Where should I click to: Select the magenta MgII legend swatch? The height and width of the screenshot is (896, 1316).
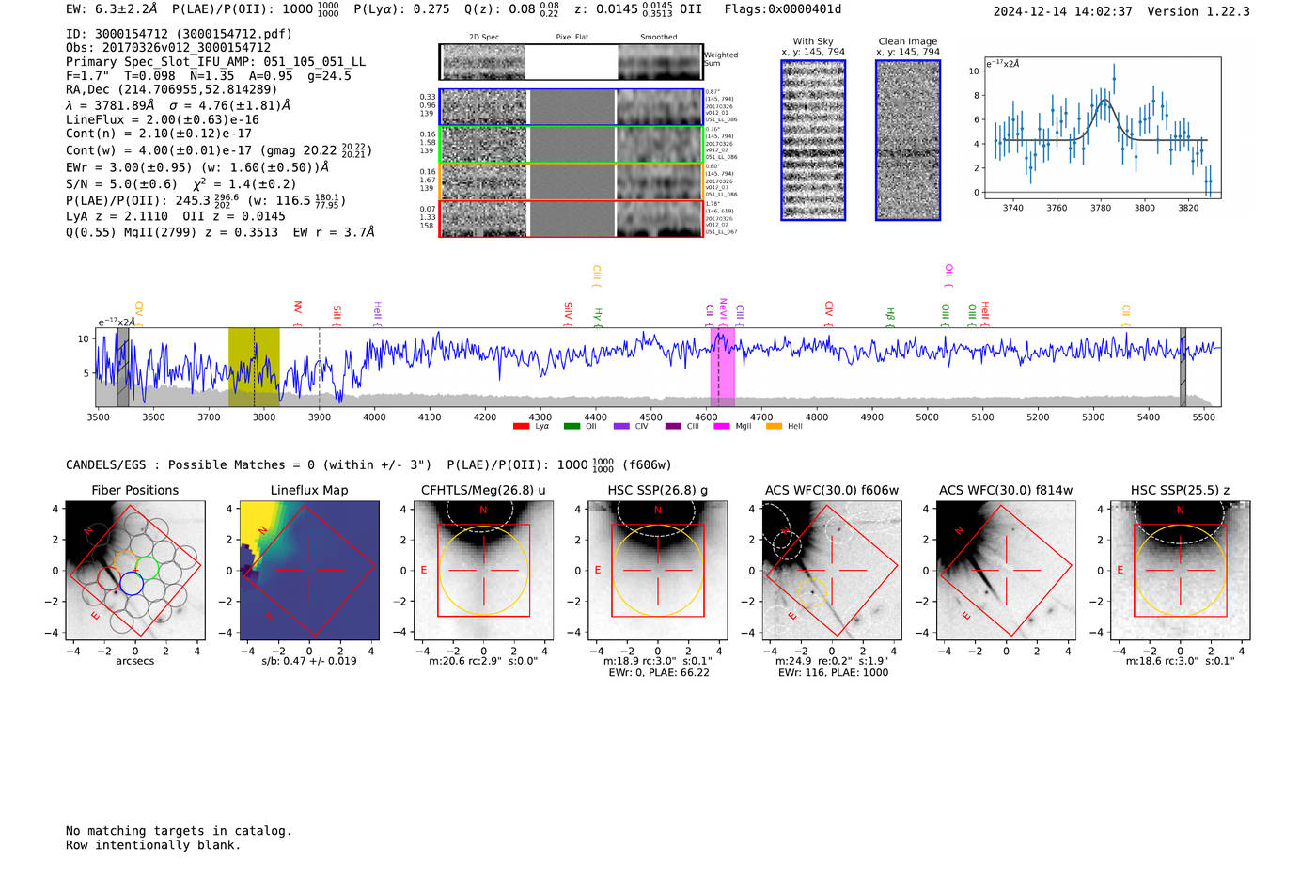(x=721, y=427)
